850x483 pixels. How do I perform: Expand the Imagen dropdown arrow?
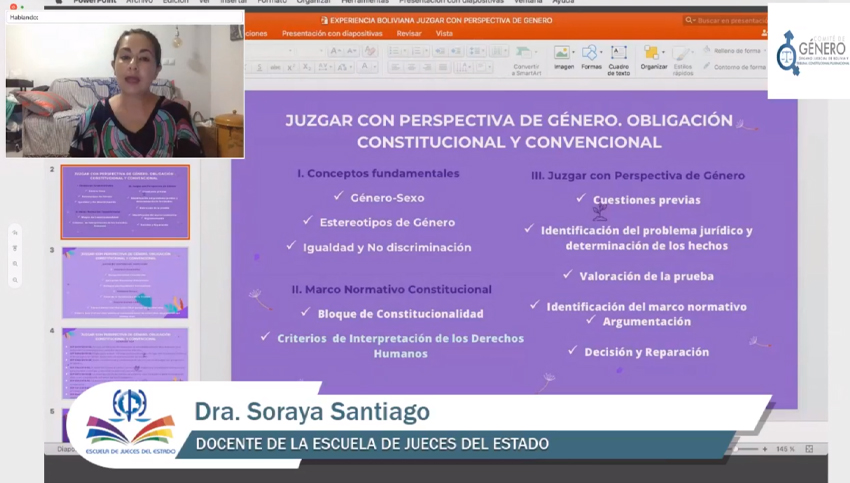coord(573,53)
